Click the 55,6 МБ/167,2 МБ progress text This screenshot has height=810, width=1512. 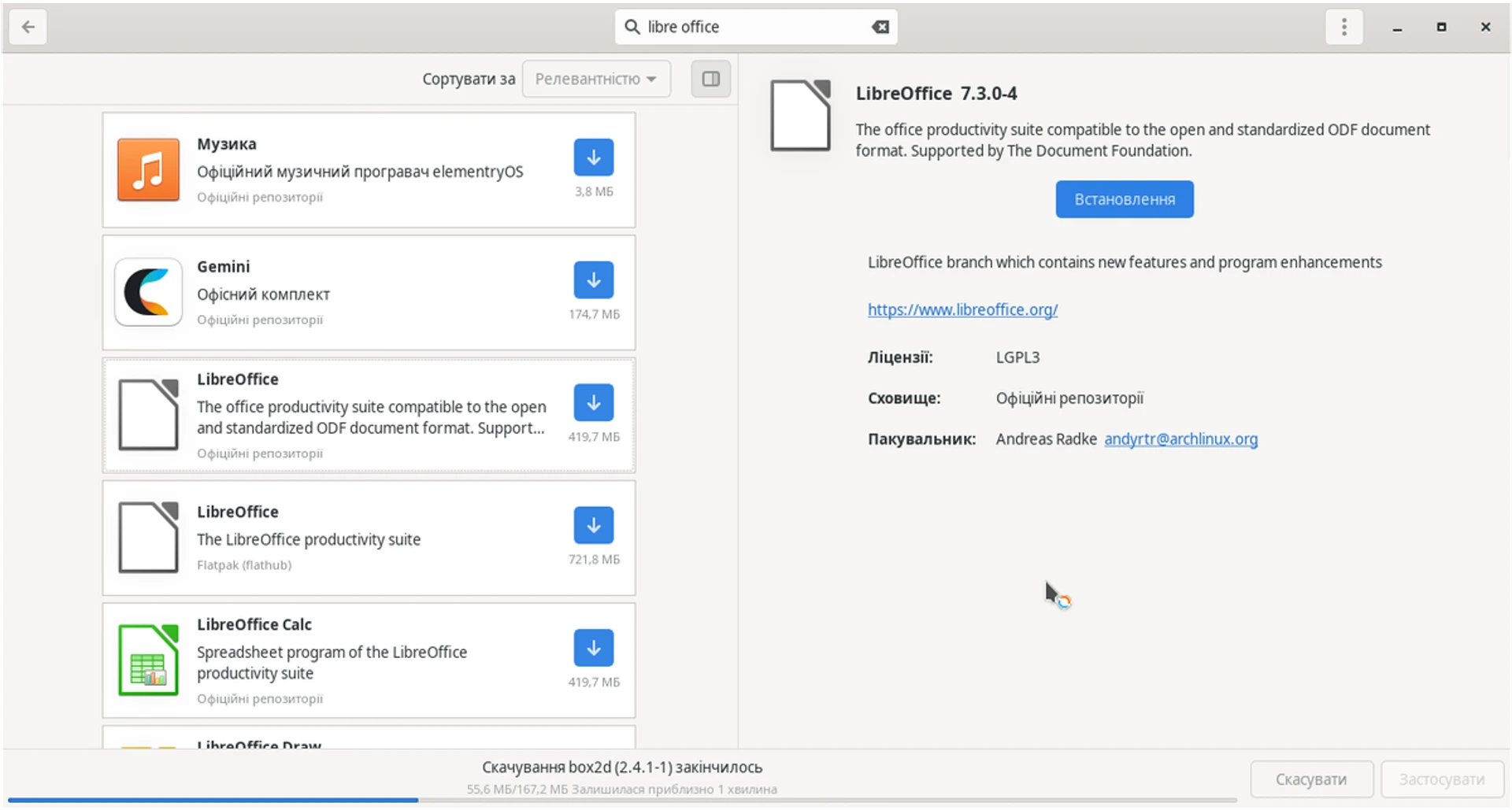point(622,790)
